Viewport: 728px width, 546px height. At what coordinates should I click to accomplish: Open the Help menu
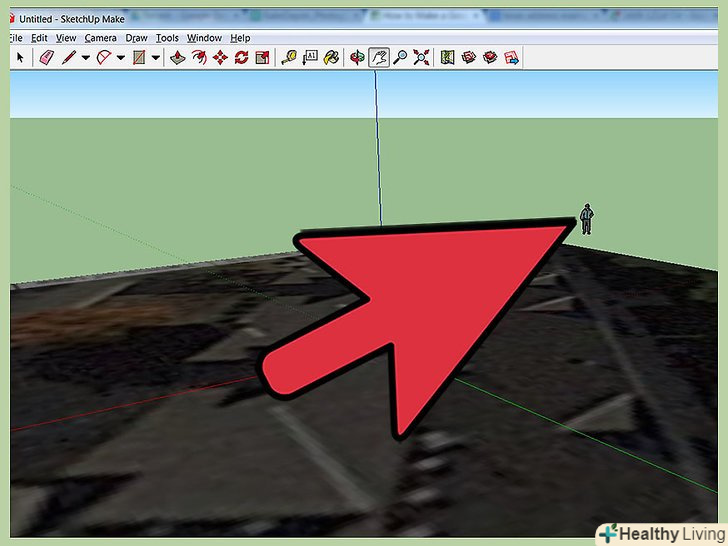pos(240,38)
